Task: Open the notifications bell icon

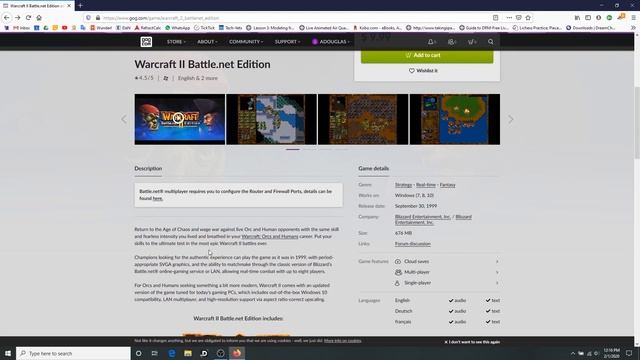Action: tap(431, 42)
